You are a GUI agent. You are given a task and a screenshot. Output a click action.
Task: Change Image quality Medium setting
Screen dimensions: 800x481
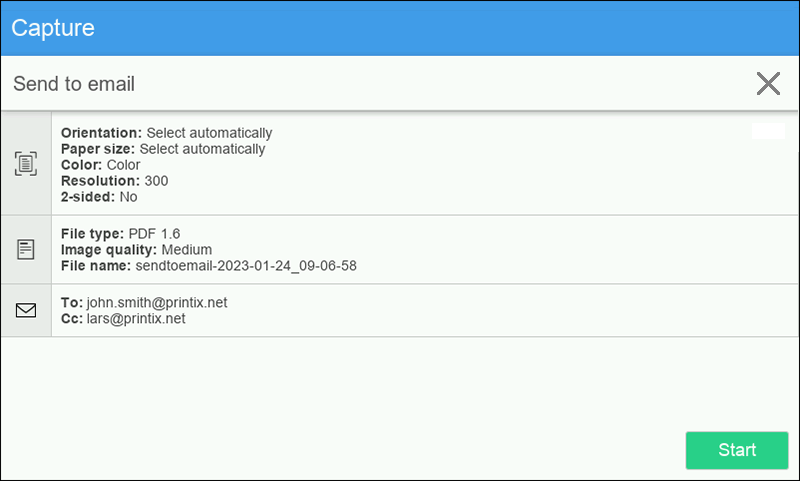[136, 249]
